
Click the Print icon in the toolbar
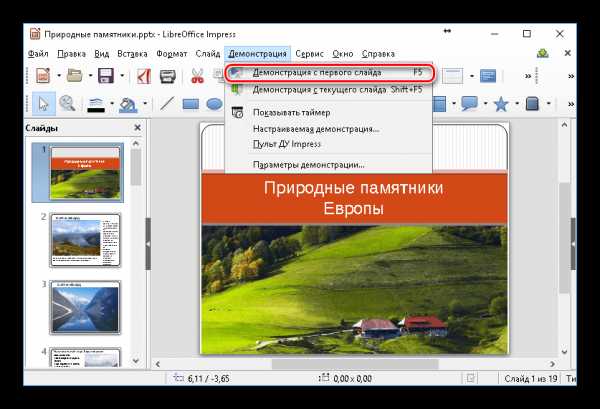pos(167,76)
